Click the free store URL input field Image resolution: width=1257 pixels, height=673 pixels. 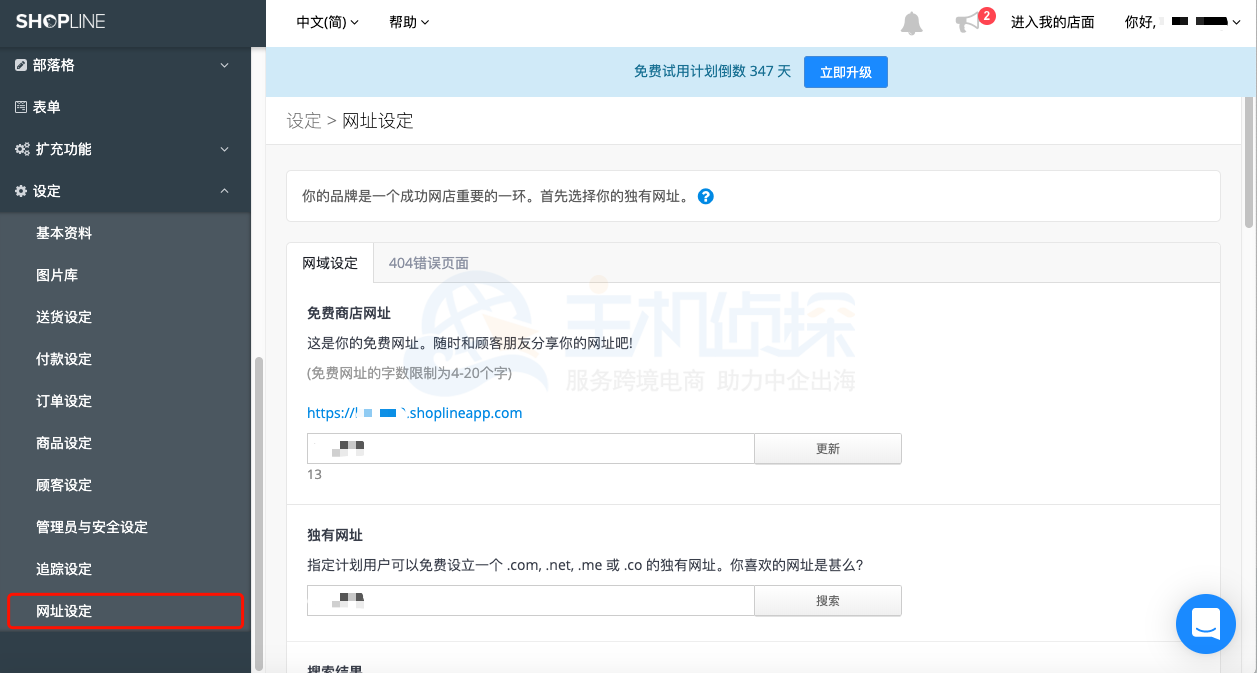click(530, 448)
